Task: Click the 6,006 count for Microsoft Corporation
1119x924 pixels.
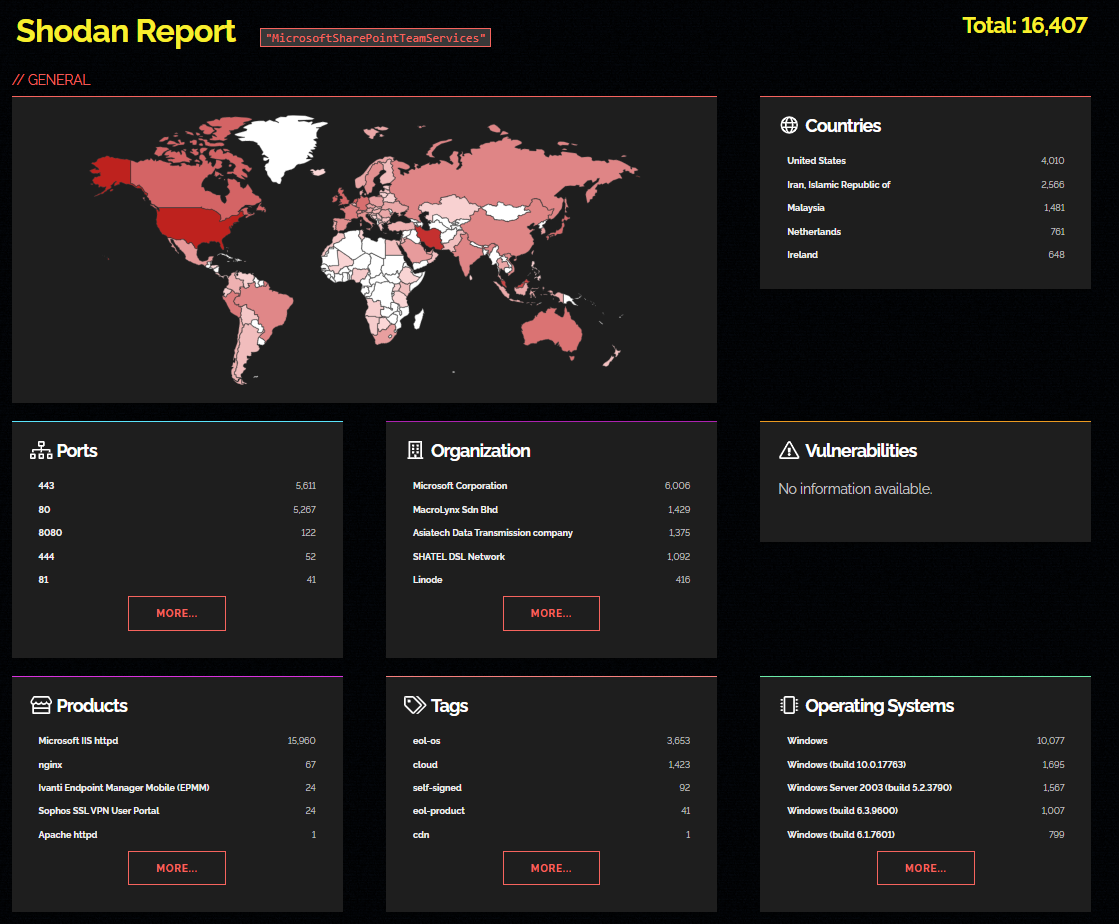Action: tap(677, 486)
